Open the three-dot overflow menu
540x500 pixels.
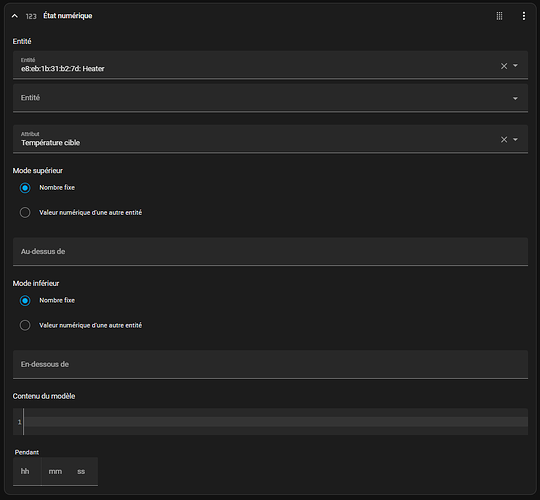[x=524, y=16]
